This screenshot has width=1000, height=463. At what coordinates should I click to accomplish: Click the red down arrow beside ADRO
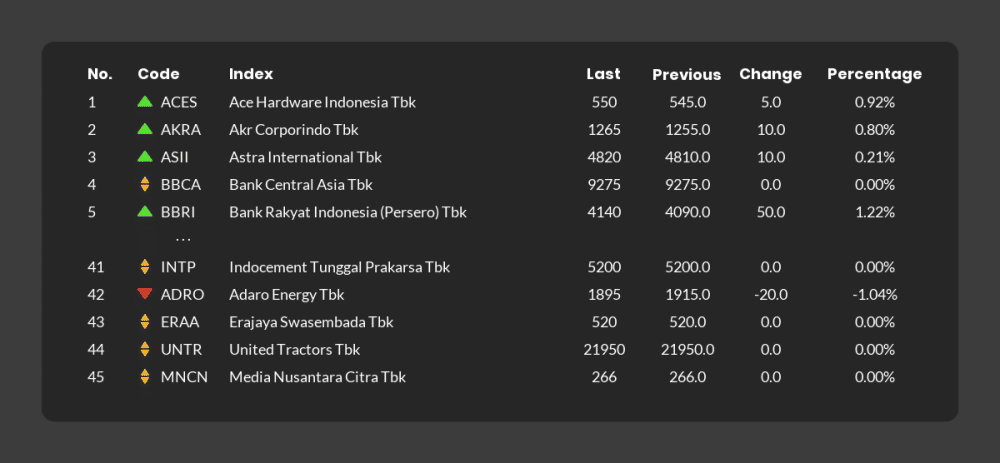(x=145, y=294)
